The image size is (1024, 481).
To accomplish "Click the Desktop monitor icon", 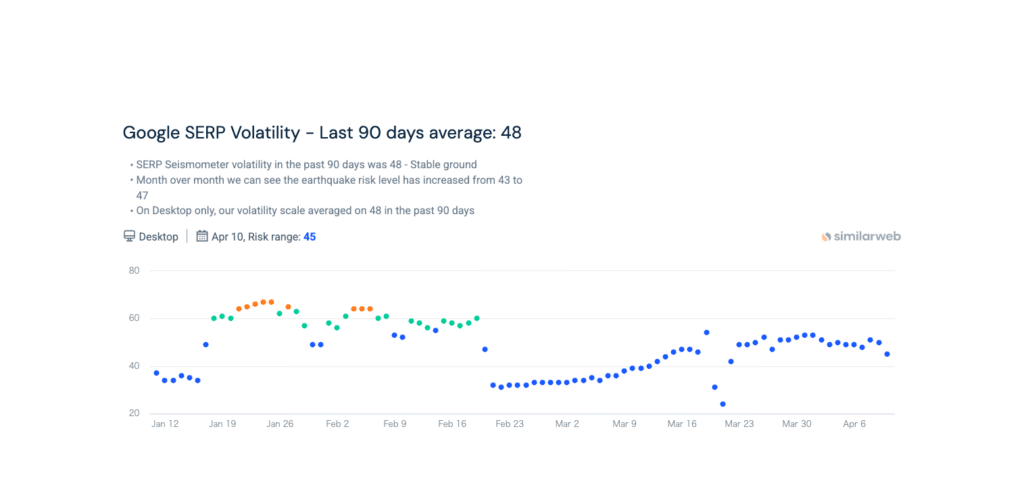I will click(x=129, y=237).
